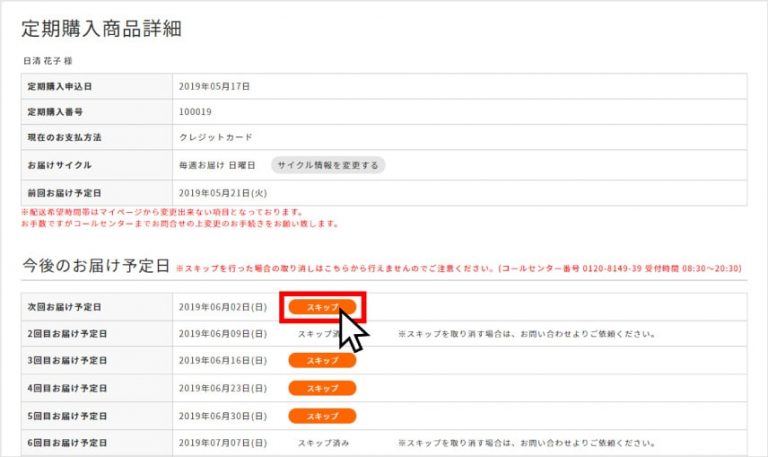Click the 定期購入番号 value 100019

point(195,112)
